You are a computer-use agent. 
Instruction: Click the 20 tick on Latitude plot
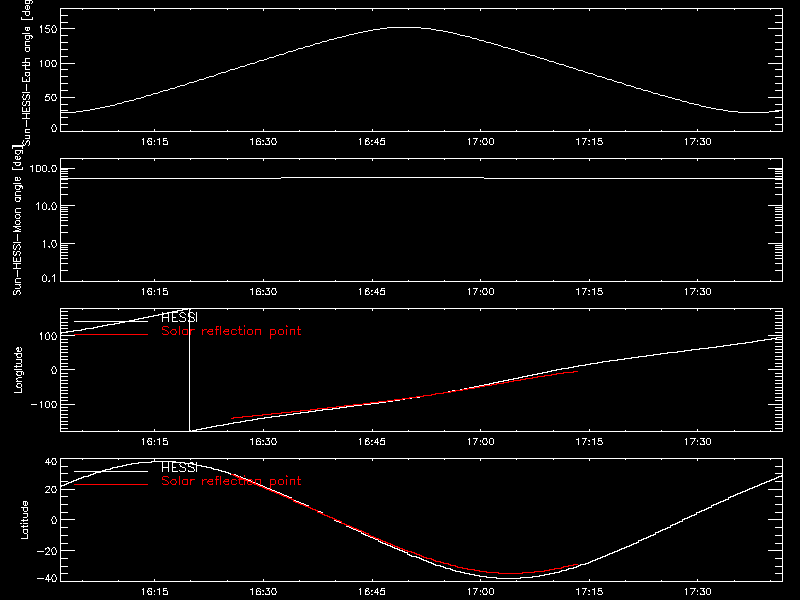point(52,490)
